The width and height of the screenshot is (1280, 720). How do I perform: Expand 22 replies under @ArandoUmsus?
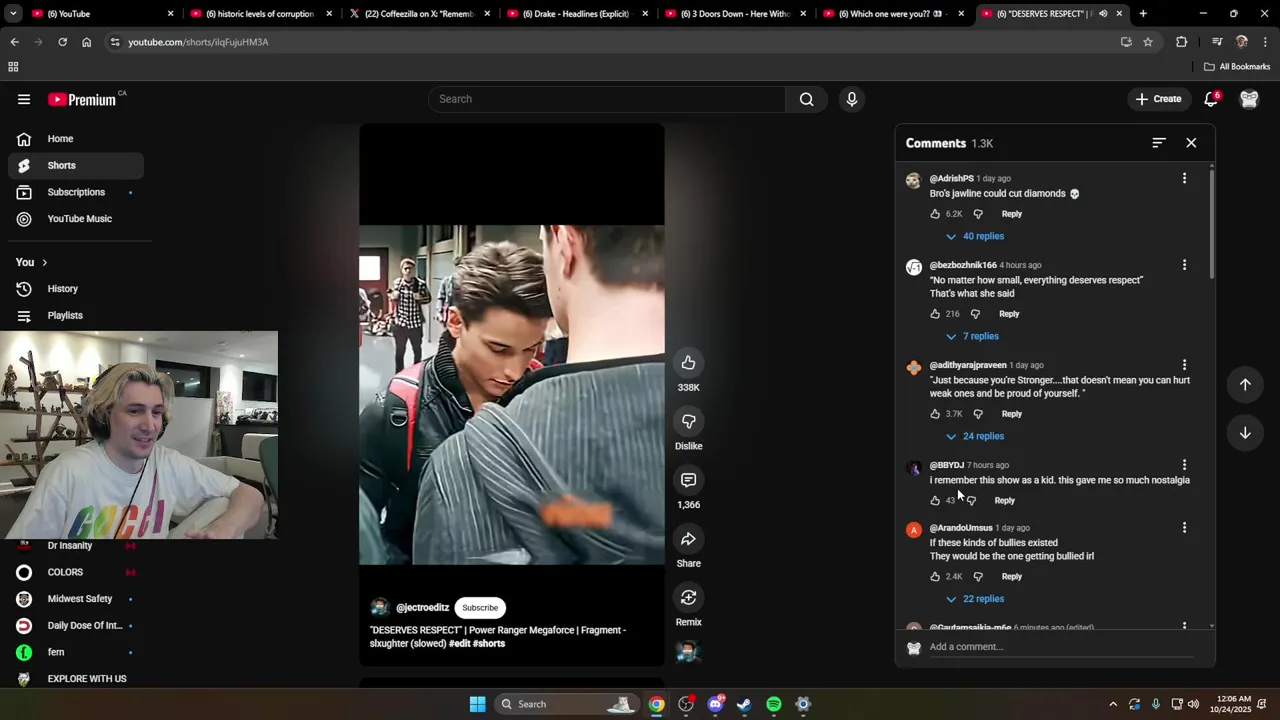[974, 599]
